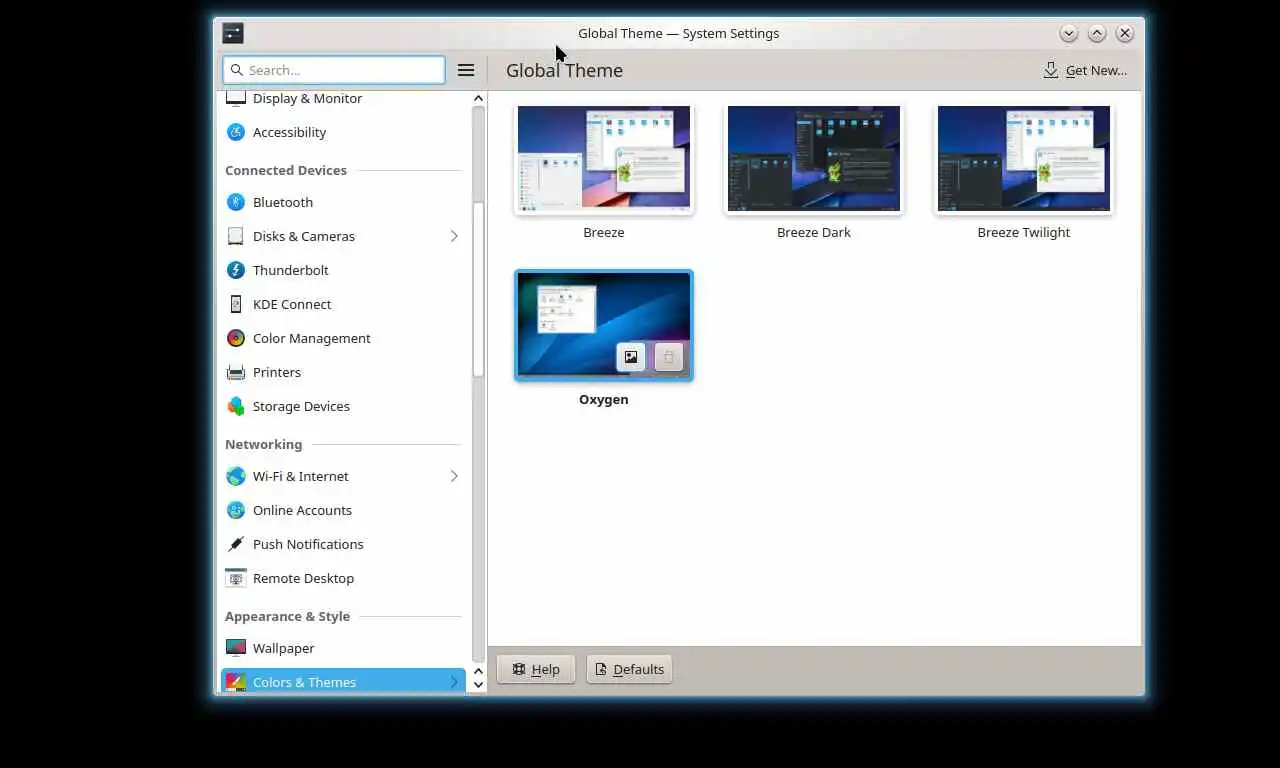
Task: Open Color Management settings label
Action: [312, 338]
